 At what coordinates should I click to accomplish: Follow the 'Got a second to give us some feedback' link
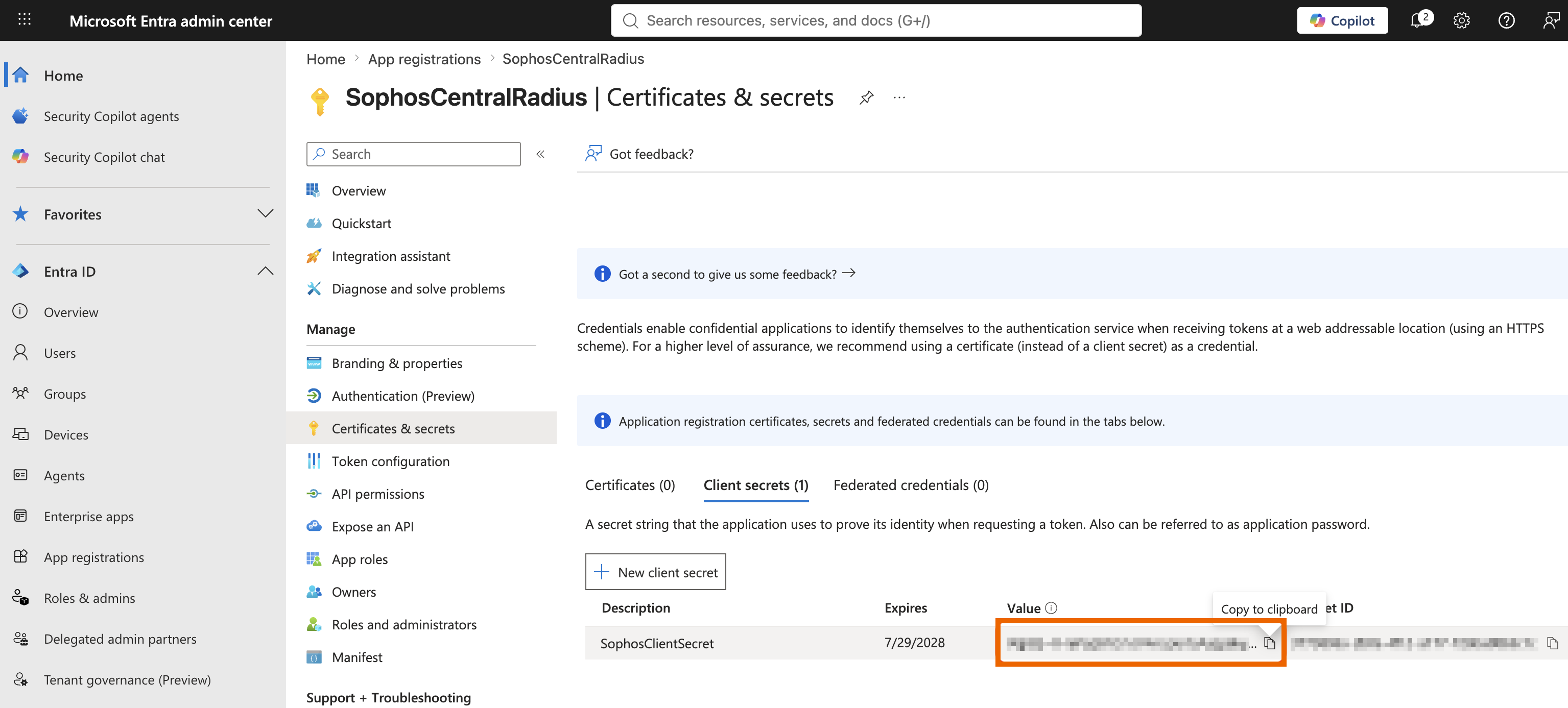737,274
